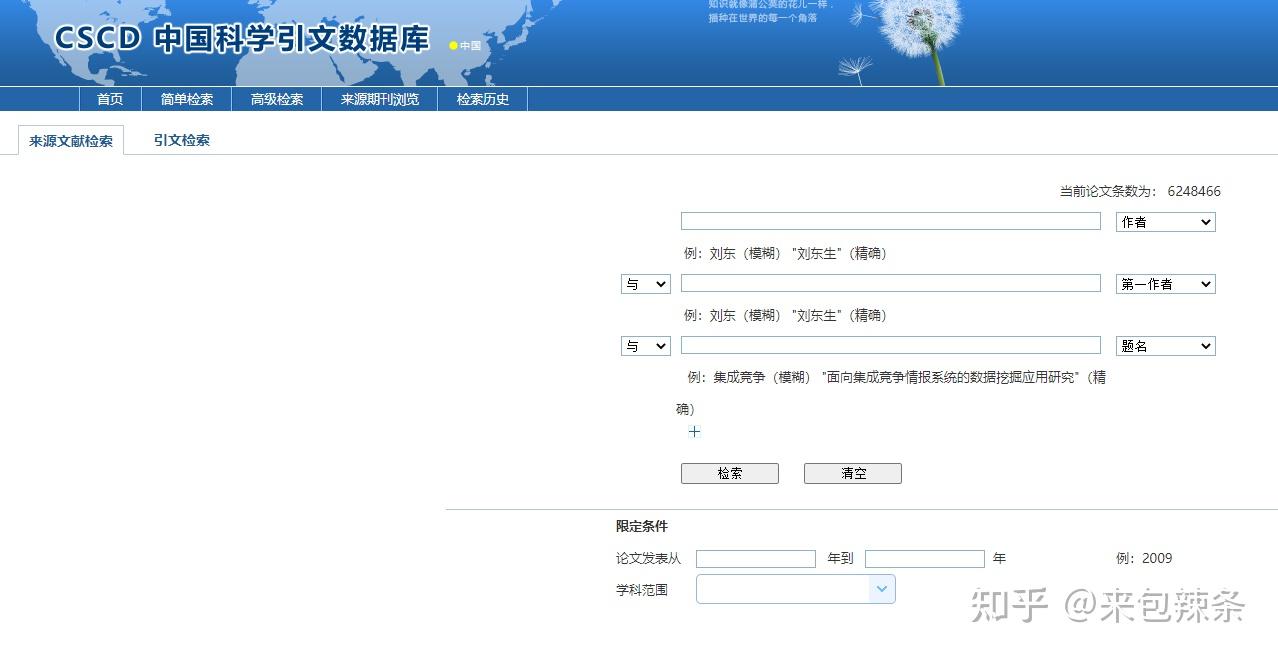
Task: Switch to the 引文检索 tab
Action: [x=181, y=140]
